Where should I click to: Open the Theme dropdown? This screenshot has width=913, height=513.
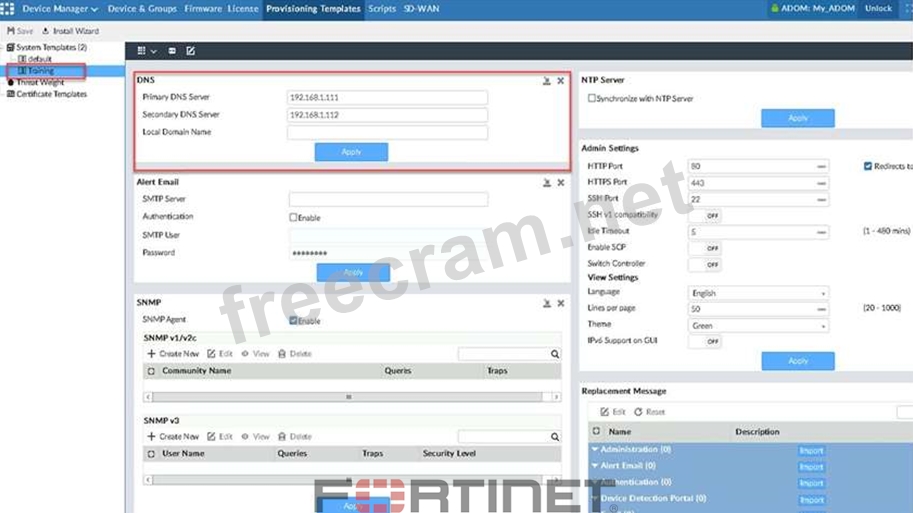coord(758,326)
